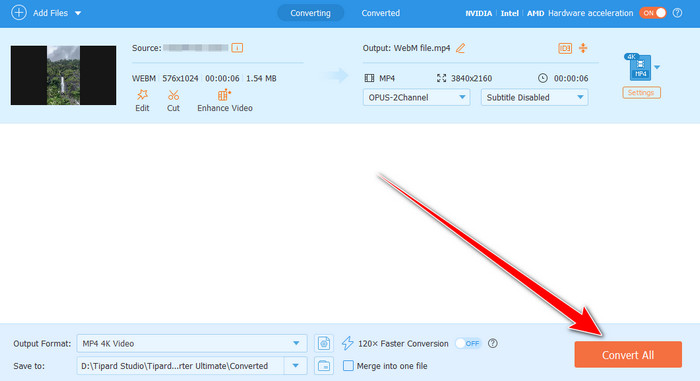700x381 pixels.
Task: Click the Convert All button
Action: coord(628,355)
